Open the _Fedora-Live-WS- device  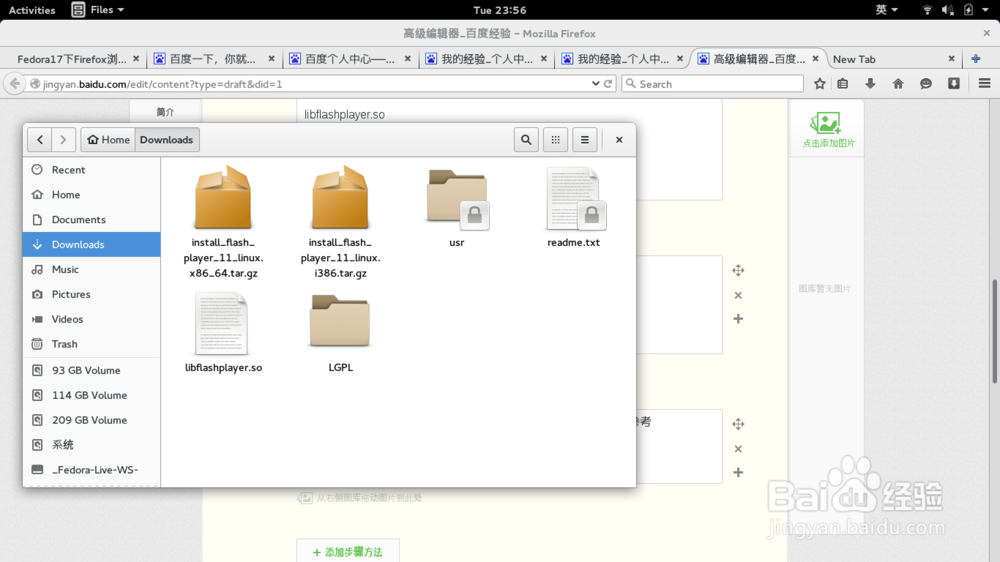tap(92, 470)
